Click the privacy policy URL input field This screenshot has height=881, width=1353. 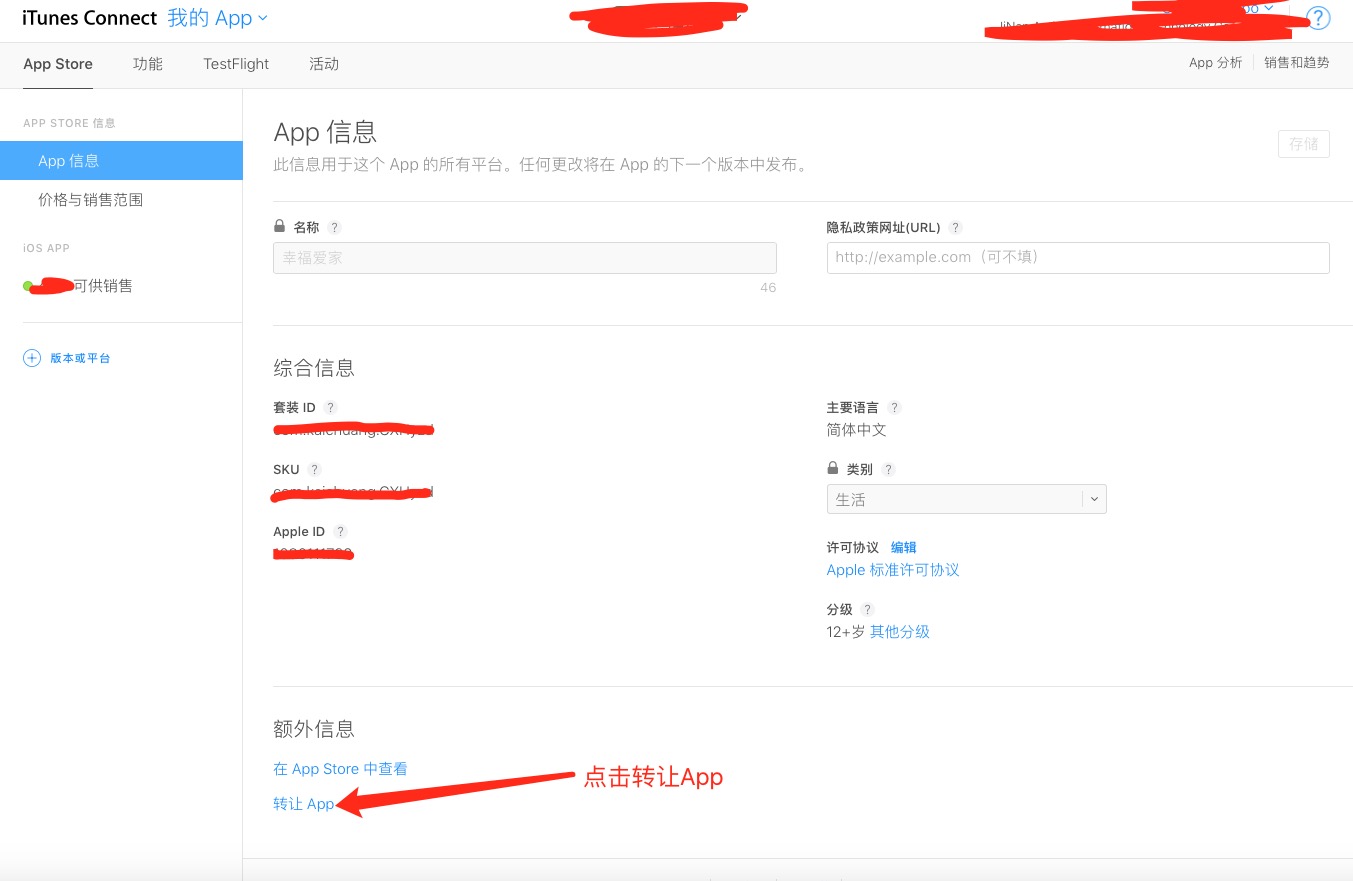[x=1078, y=257]
